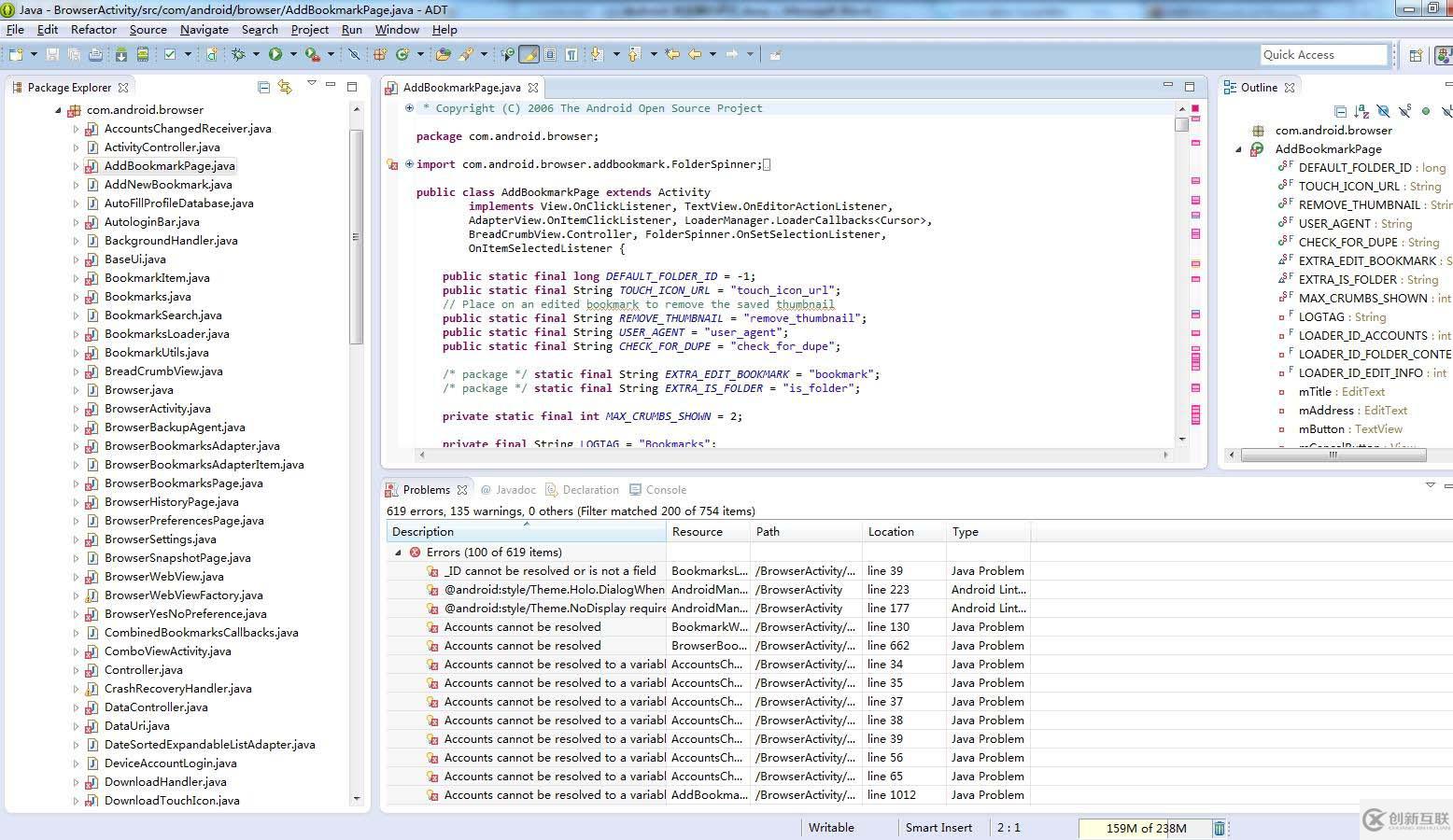This screenshot has width=1453, height=840.
Task: Sort Problems by Resource column header
Action: tap(709, 532)
